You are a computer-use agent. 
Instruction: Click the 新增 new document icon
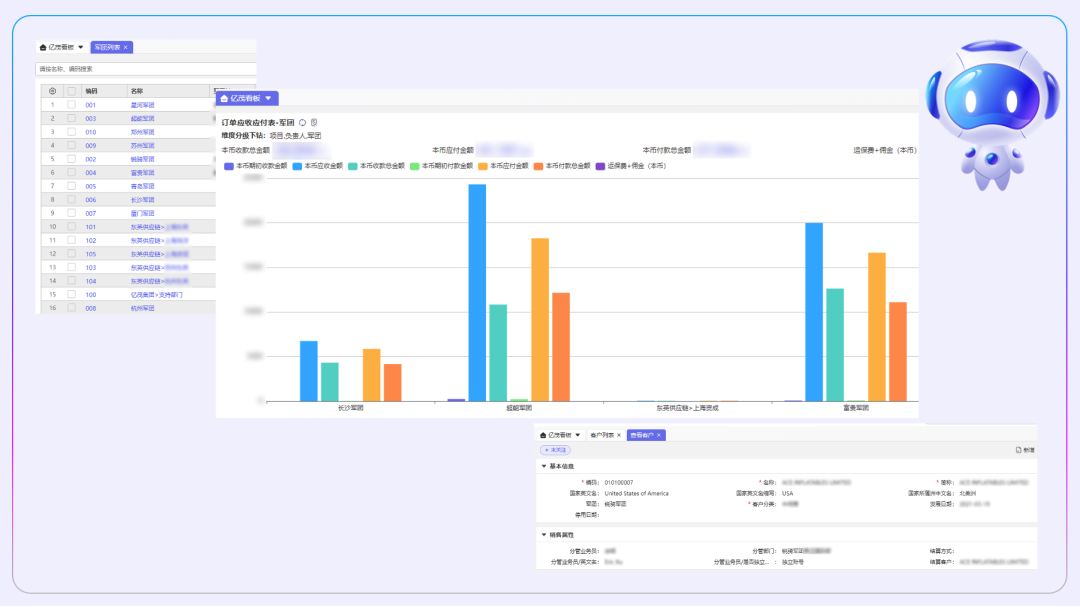coord(1019,450)
